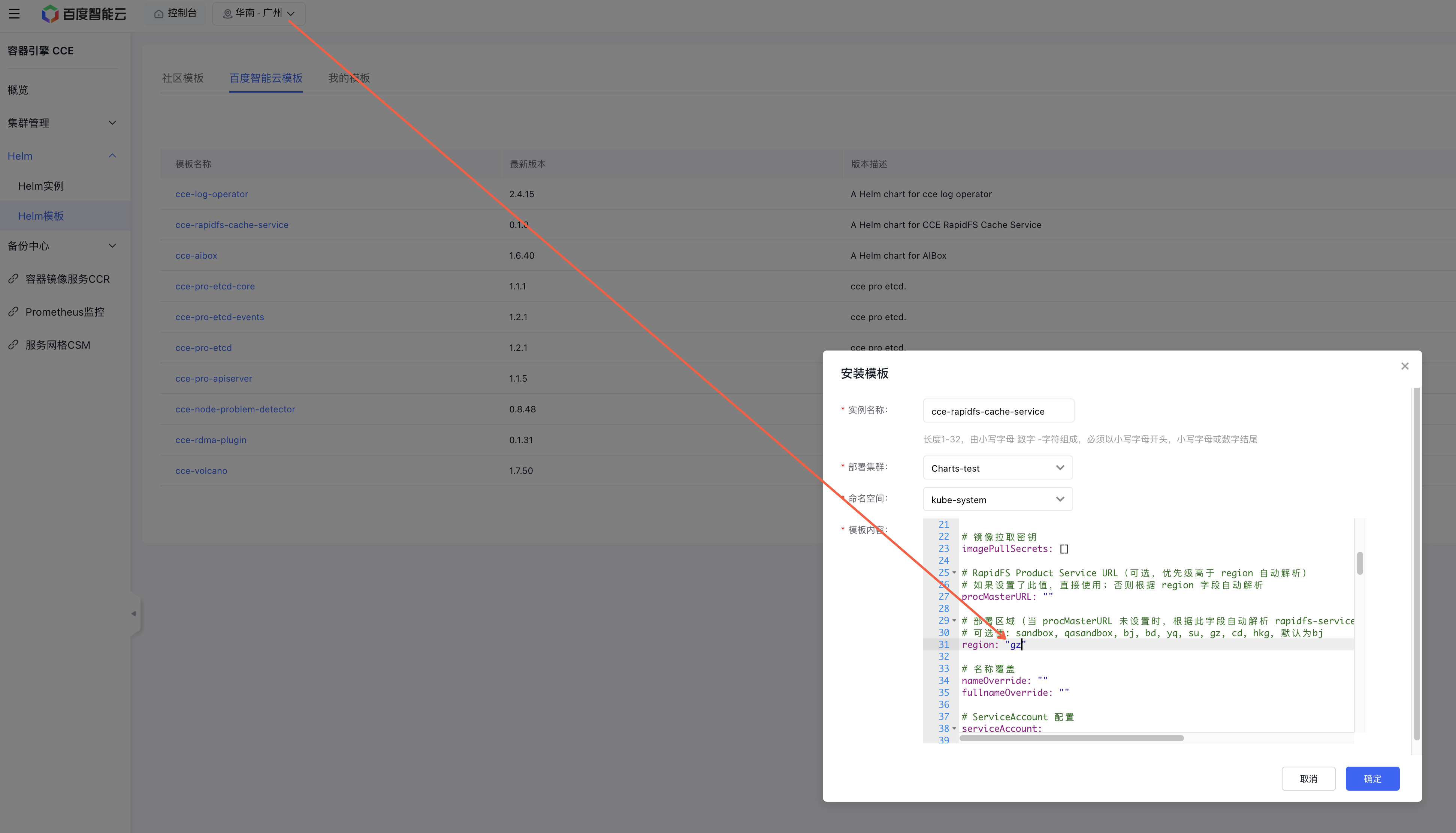Click 'A Helm chart for AIBox' description
The image size is (1456, 833).
898,256
